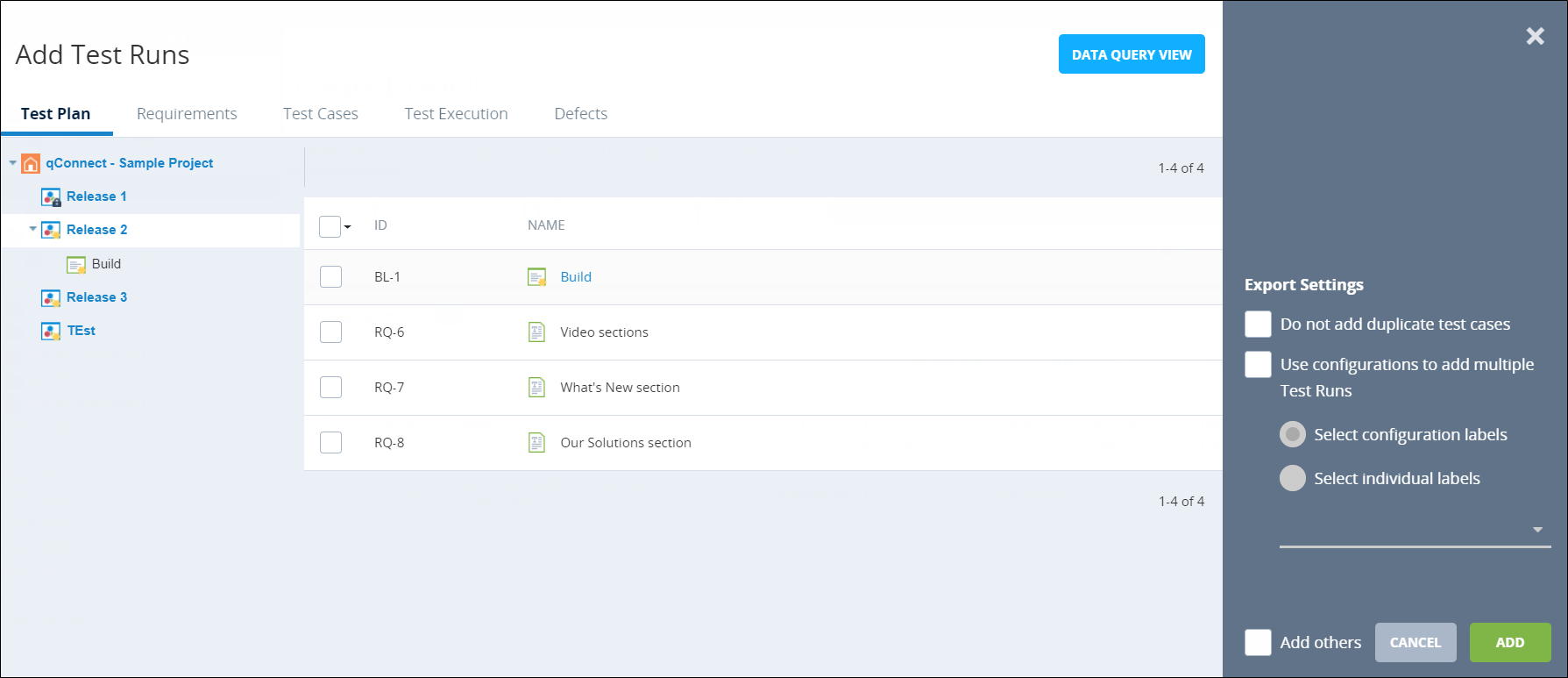1568x678 pixels.
Task: Open the select-all checkbox dropdown arrow
Action: (x=348, y=227)
